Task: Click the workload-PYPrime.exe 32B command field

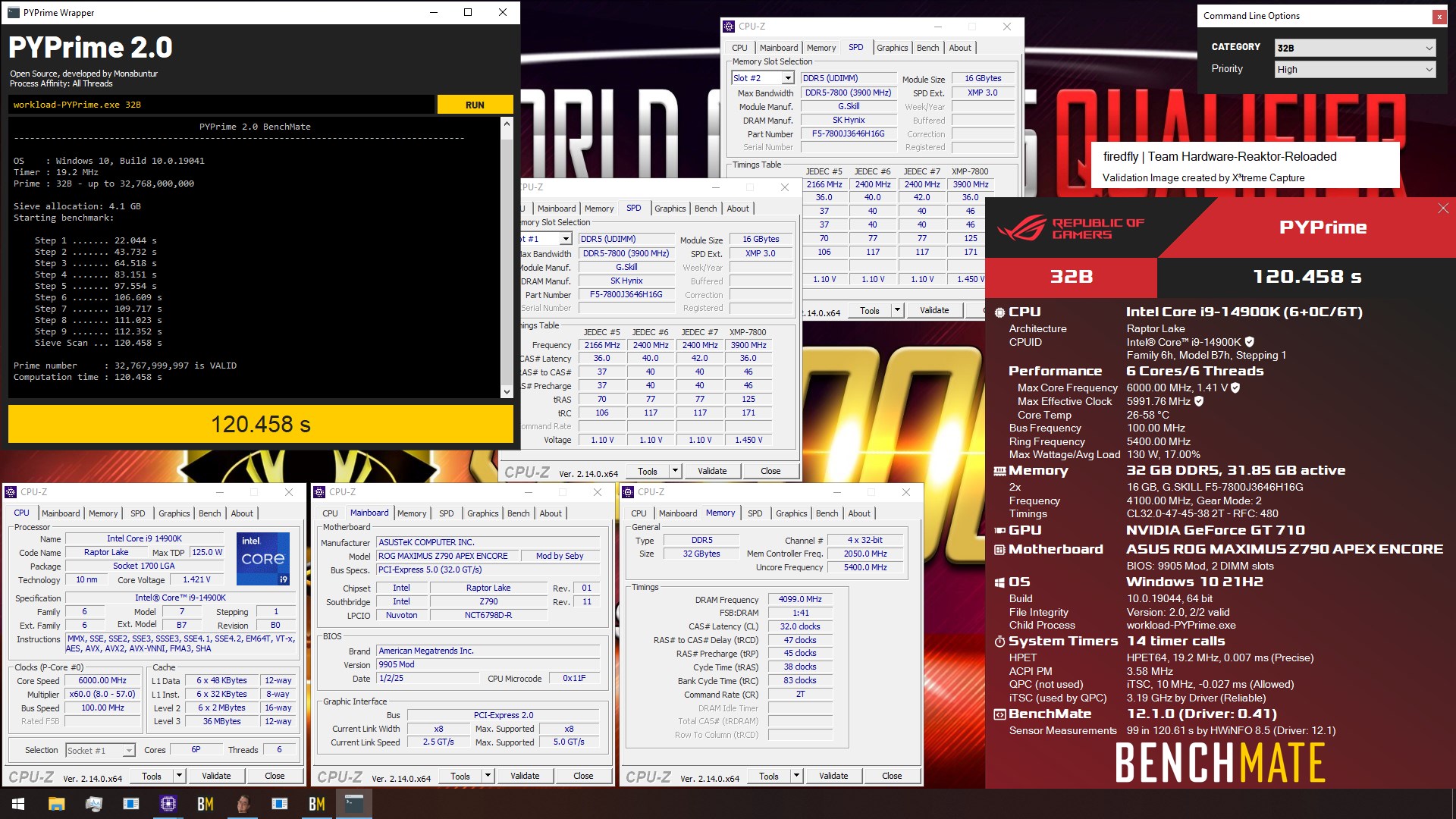Action: click(x=221, y=105)
